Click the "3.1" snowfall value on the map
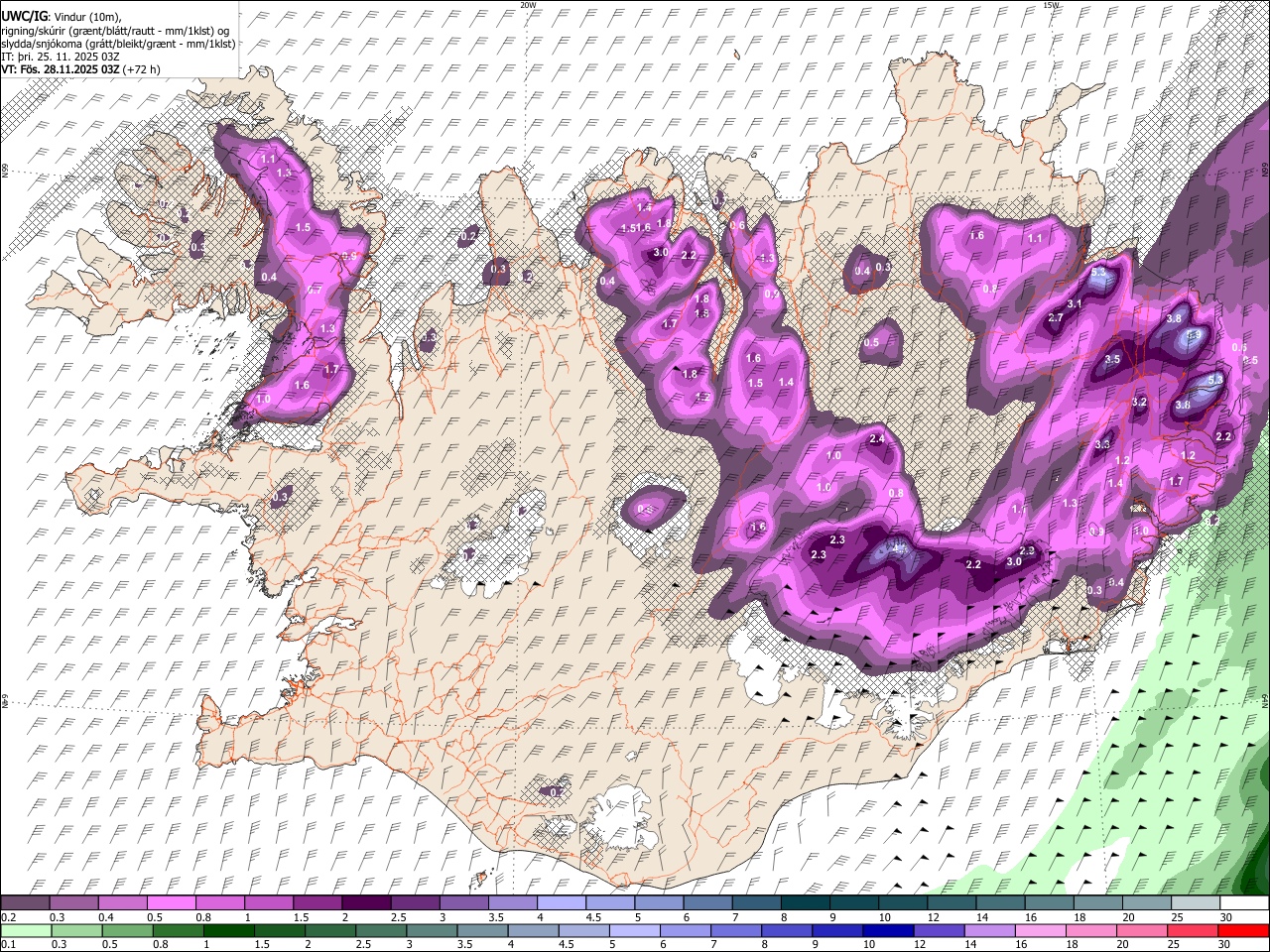The width and height of the screenshot is (1270, 952). click(x=1075, y=303)
